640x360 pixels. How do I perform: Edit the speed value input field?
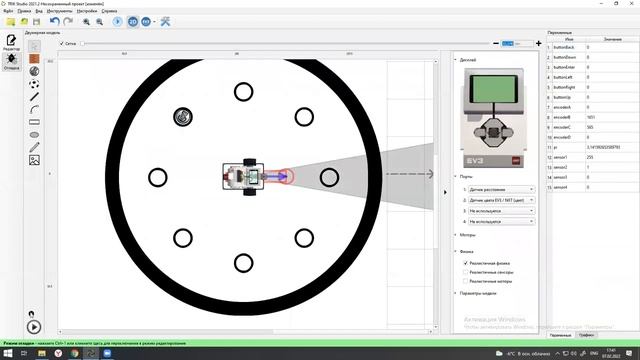[517, 43]
